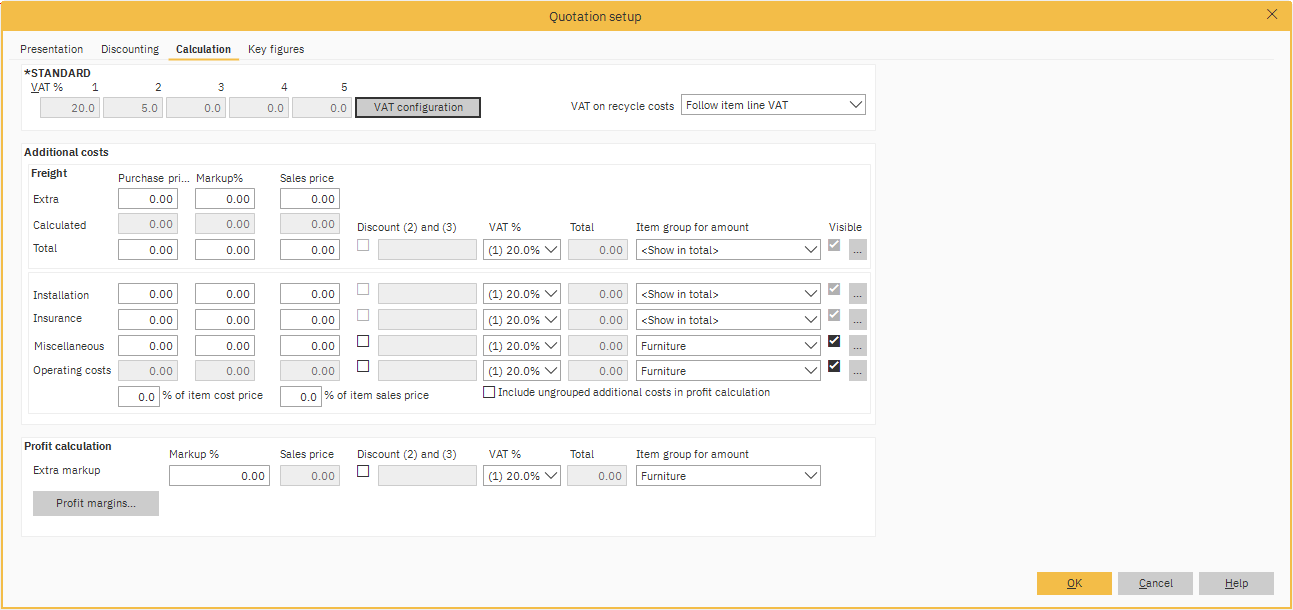Toggle the Miscellaneous Visible checkbox
This screenshot has width=1293, height=610.
[x=834, y=341]
